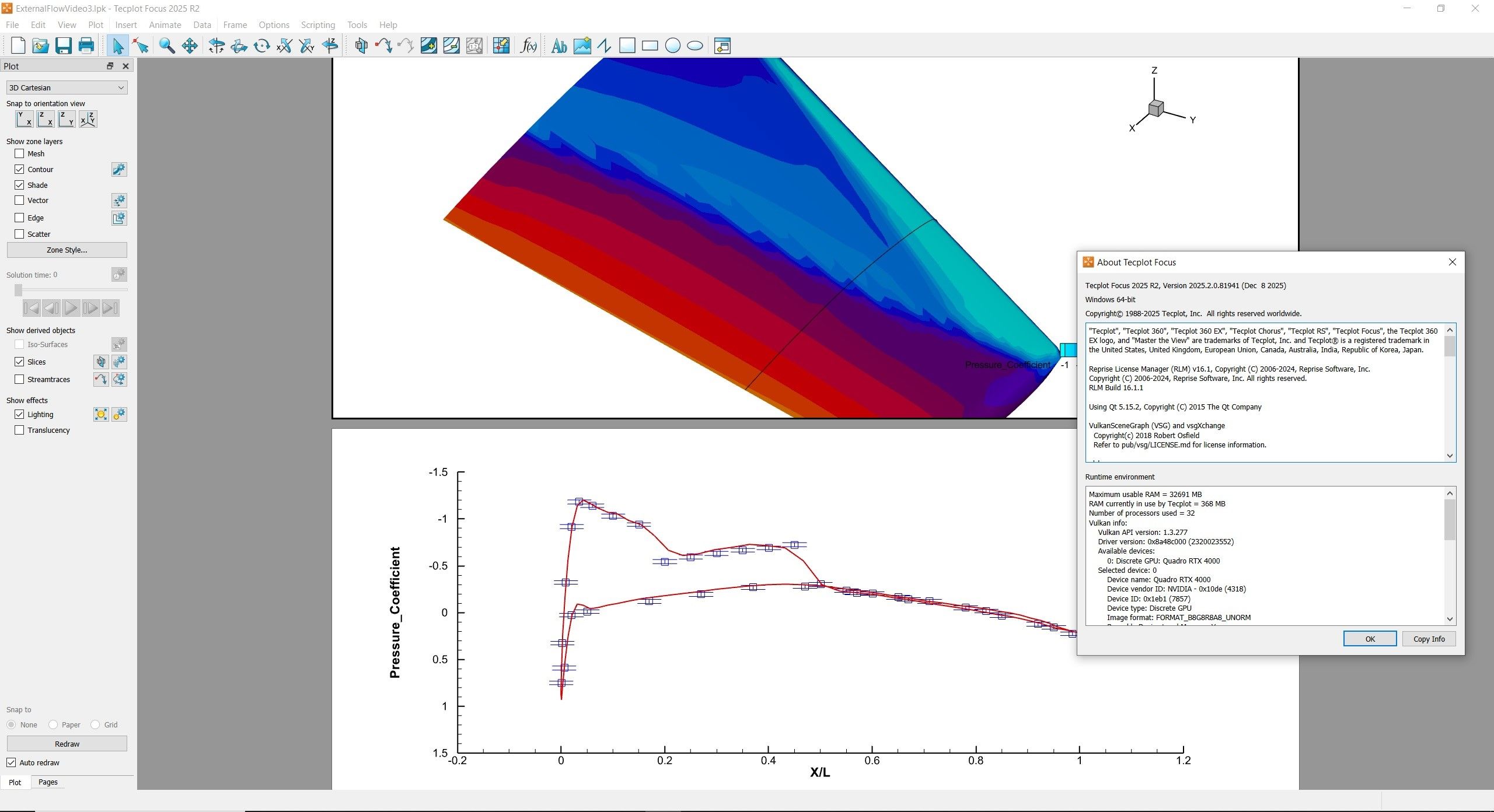Select the Paper radio option under Snap to
This screenshot has height=812, width=1494.
(54, 724)
